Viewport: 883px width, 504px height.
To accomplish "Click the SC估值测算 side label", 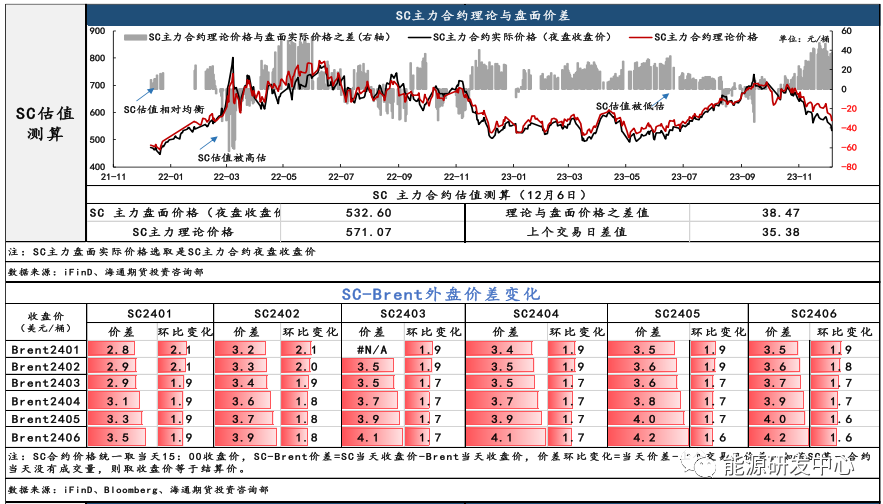I will [x=46, y=123].
